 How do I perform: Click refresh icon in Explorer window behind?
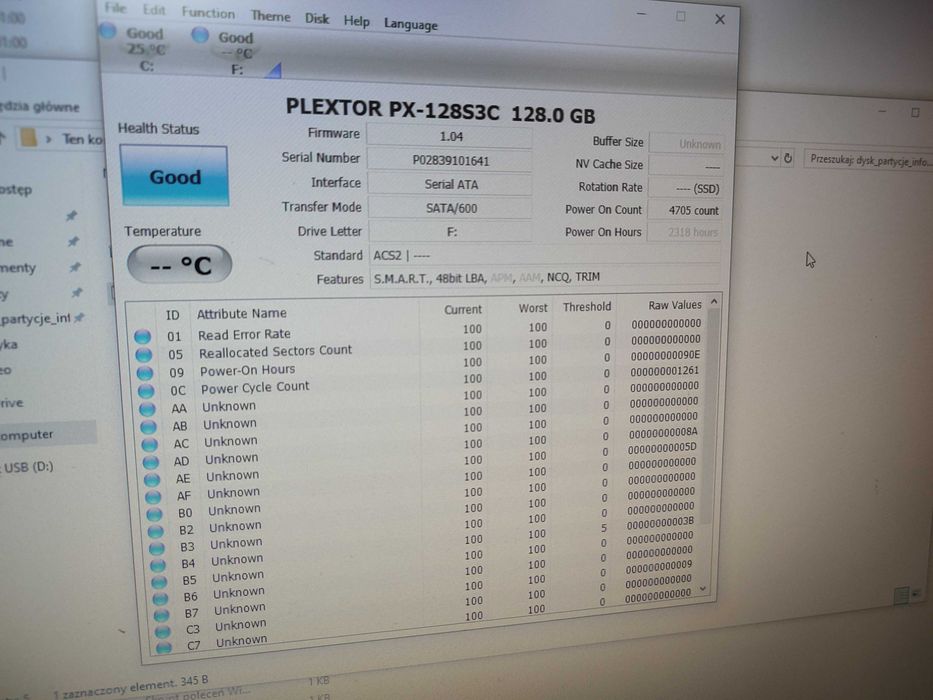coord(788,158)
